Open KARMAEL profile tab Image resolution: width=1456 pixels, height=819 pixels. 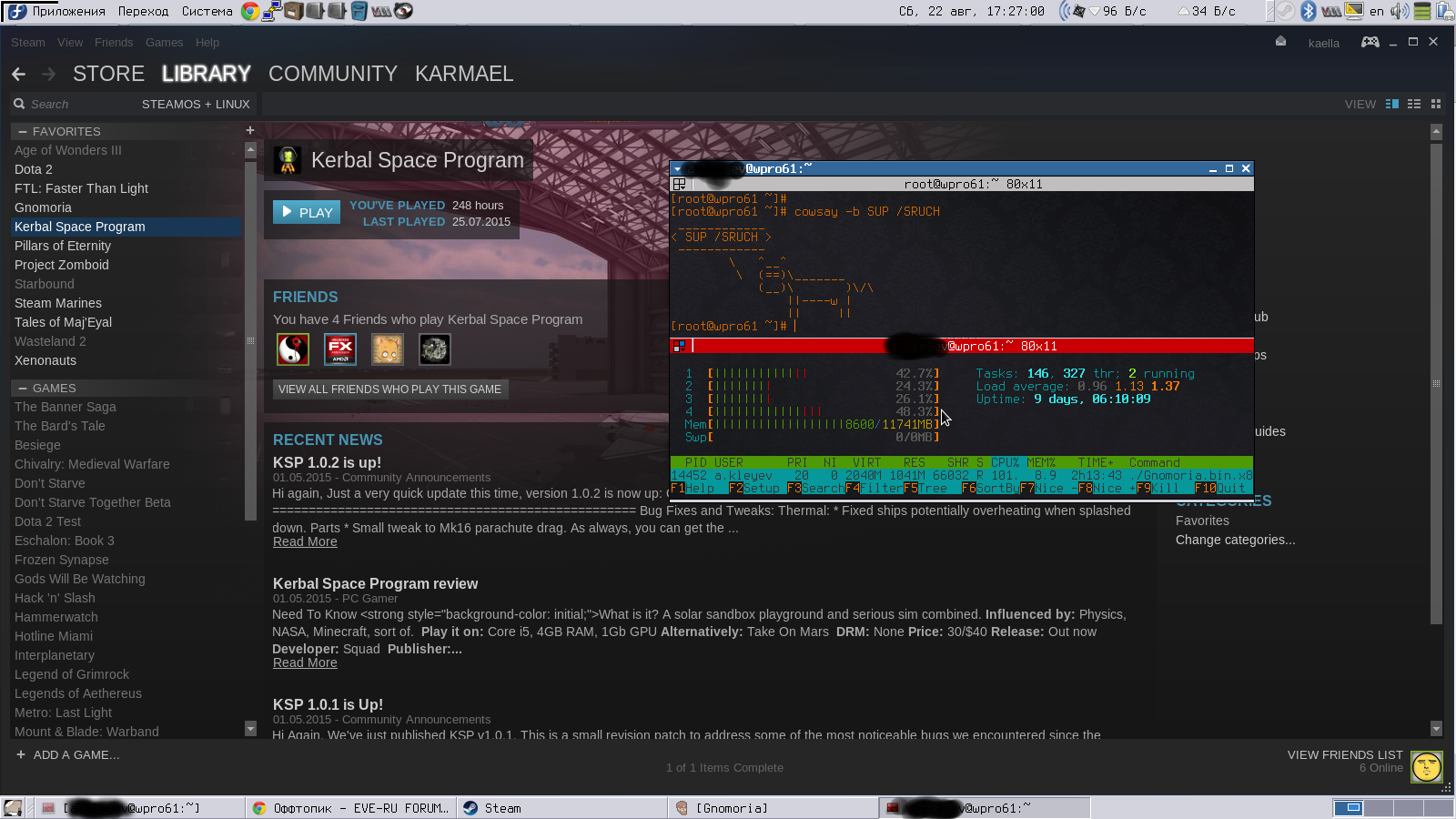[464, 74]
